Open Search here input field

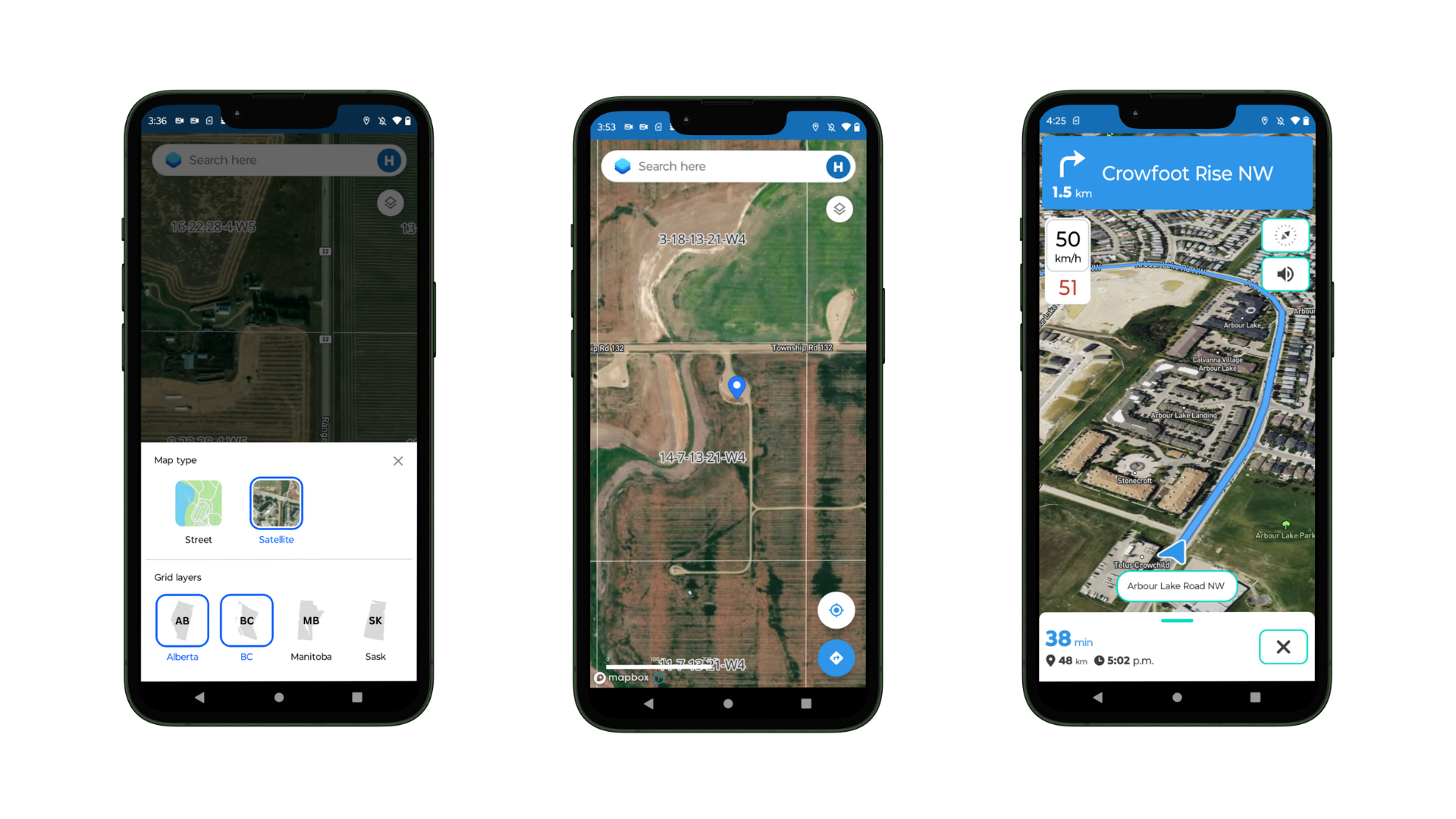pos(280,160)
